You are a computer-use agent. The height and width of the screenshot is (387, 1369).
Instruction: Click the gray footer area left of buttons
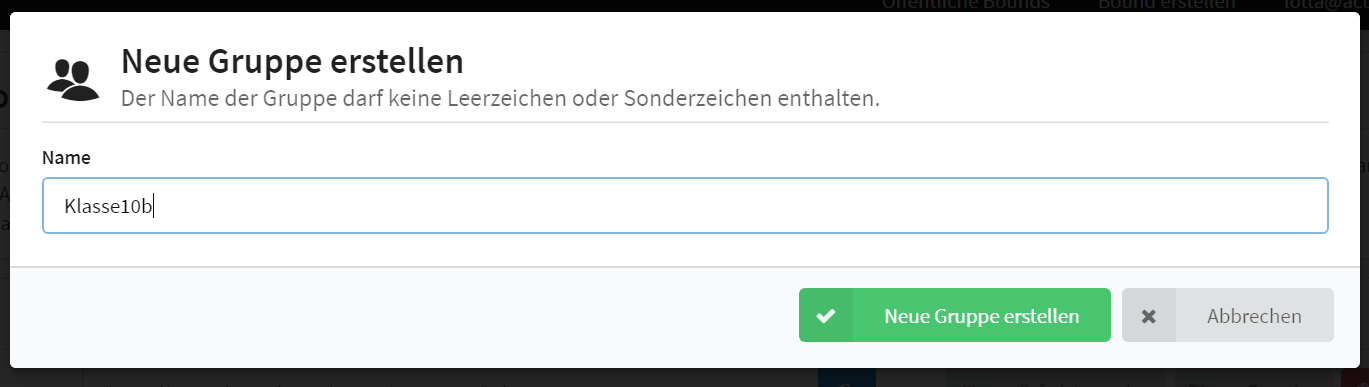(400, 315)
